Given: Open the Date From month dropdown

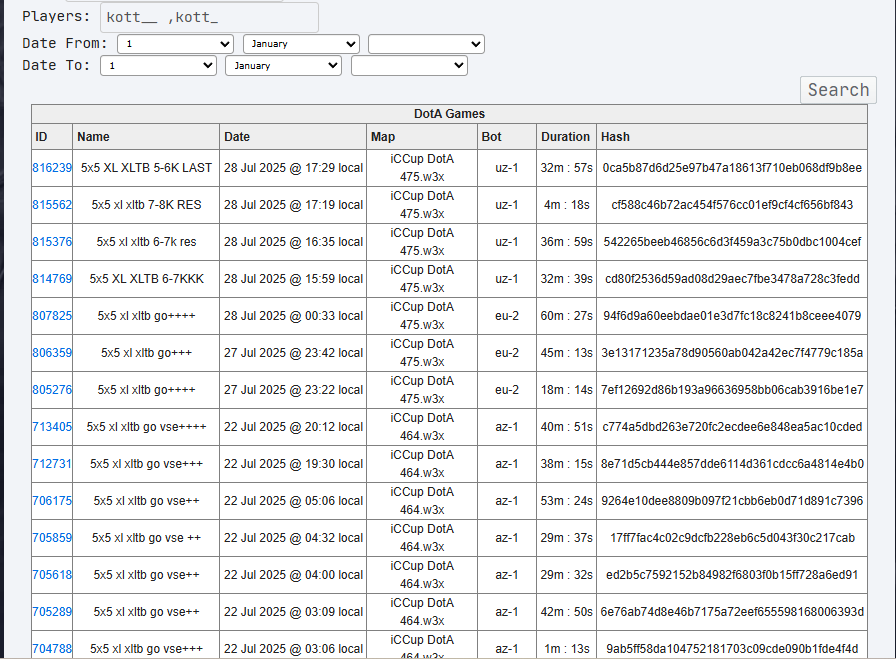Looking at the screenshot, I should (301, 44).
